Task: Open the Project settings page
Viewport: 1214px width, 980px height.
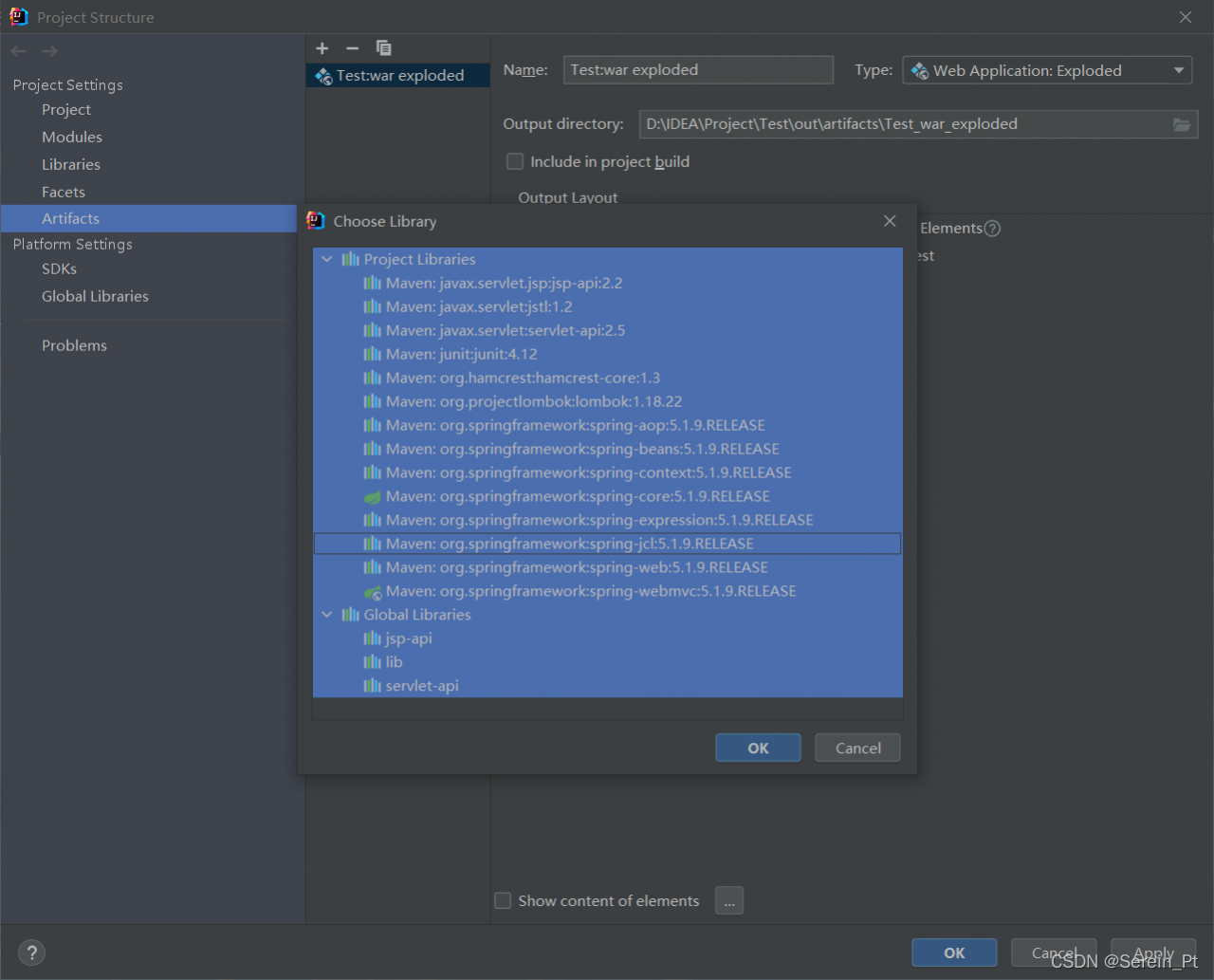Action: coord(66,110)
